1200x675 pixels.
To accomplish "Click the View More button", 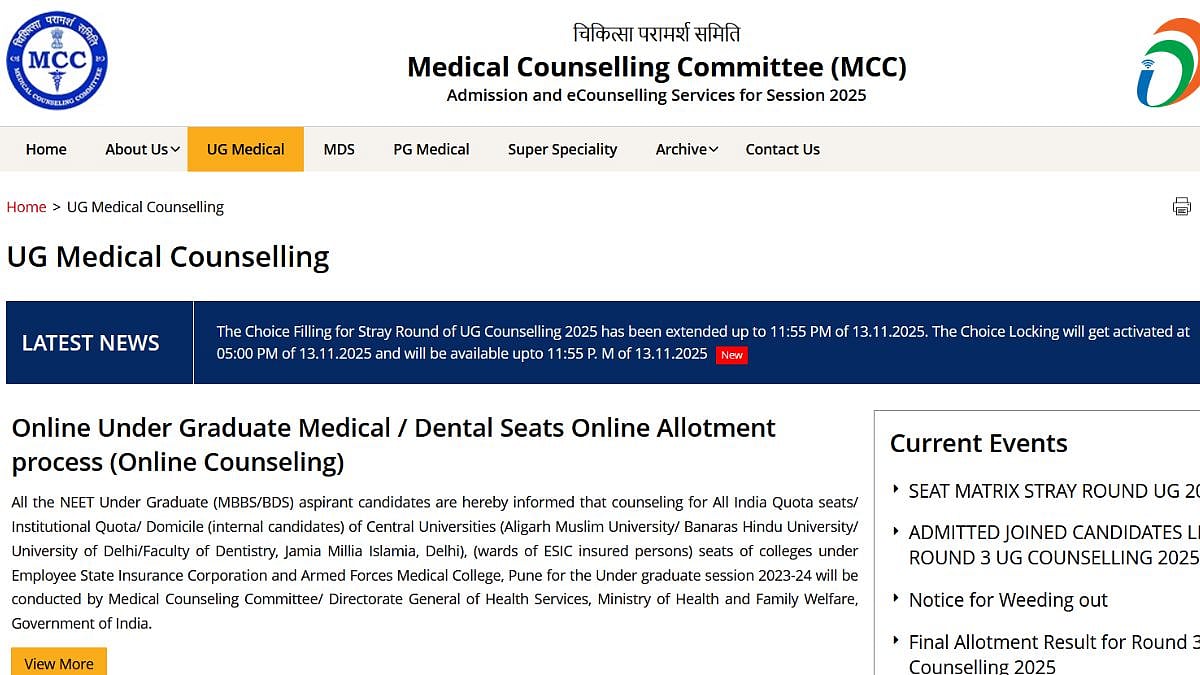I will [x=58, y=662].
